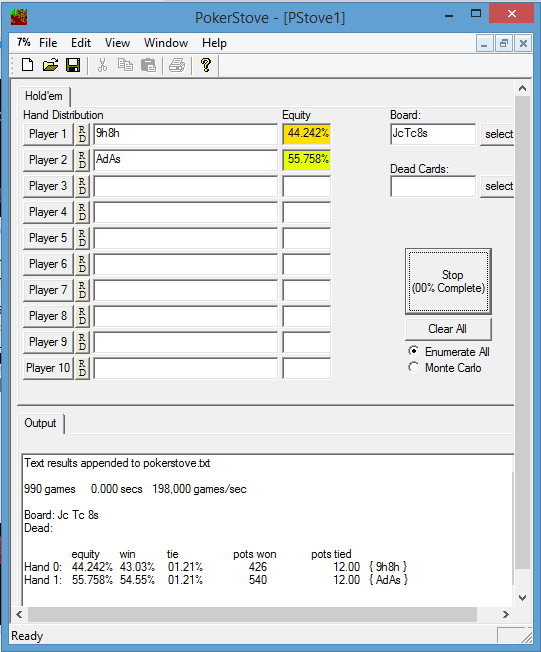
Task: Click the 7% document icon in menu bar
Action: pos(23,42)
